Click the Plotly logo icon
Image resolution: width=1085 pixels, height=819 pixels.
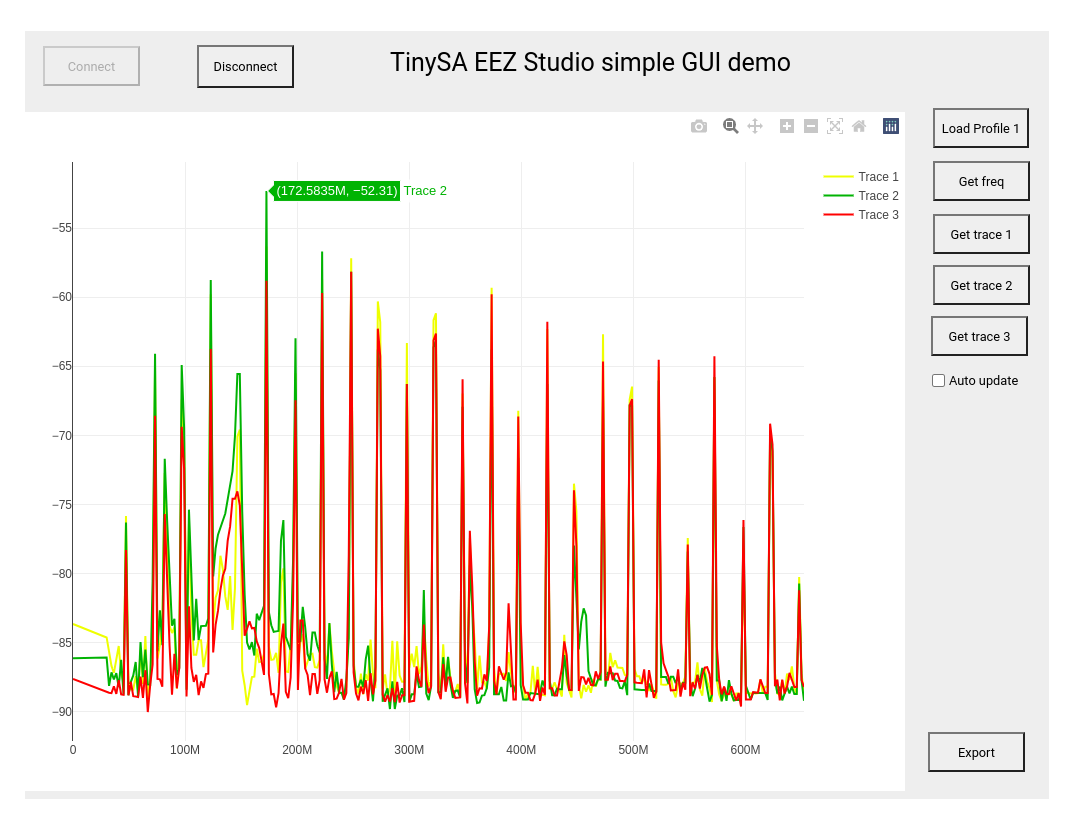(890, 126)
